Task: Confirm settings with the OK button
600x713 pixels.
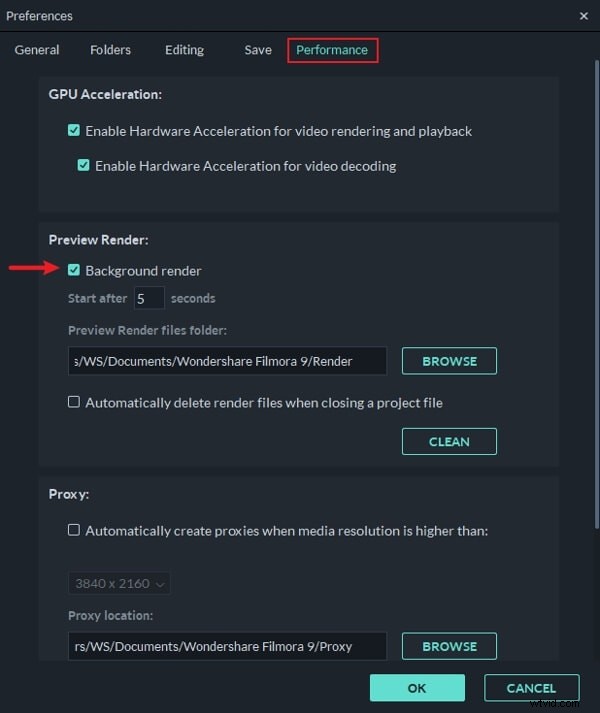Action: click(x=417, y=688)
